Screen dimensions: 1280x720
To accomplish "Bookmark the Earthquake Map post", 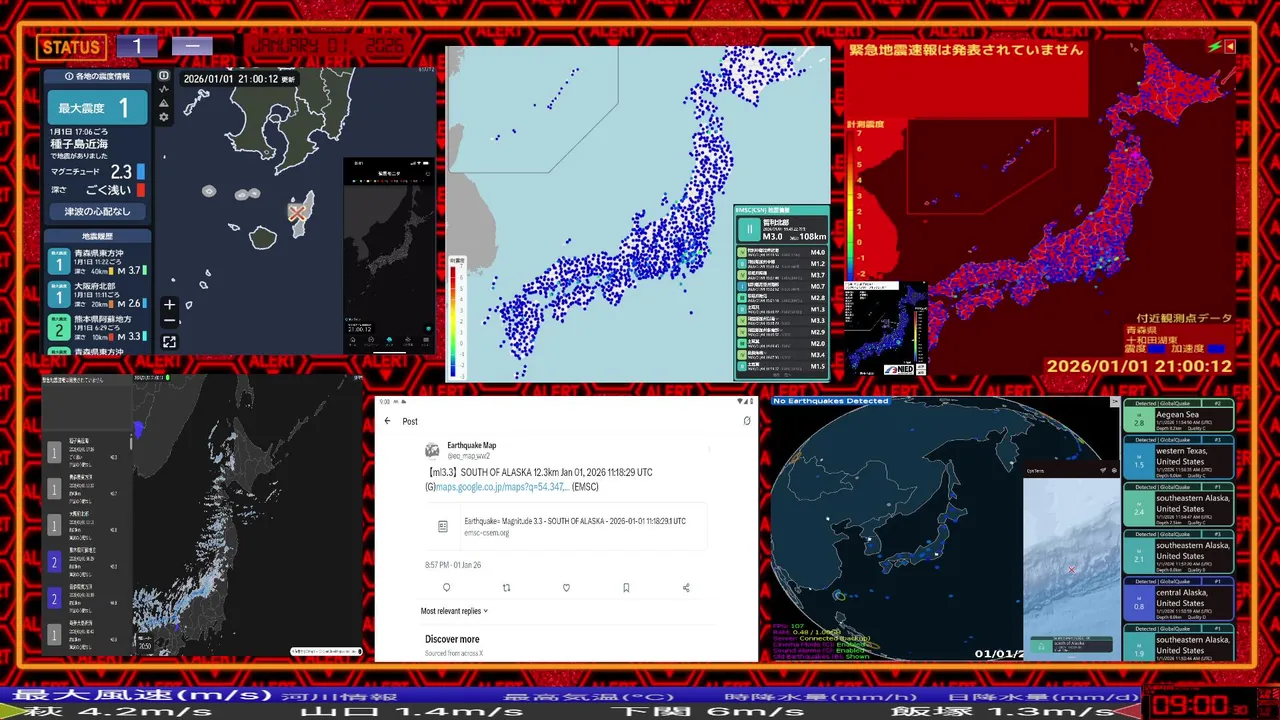I will pyautogui.click(x=626, y=588).
